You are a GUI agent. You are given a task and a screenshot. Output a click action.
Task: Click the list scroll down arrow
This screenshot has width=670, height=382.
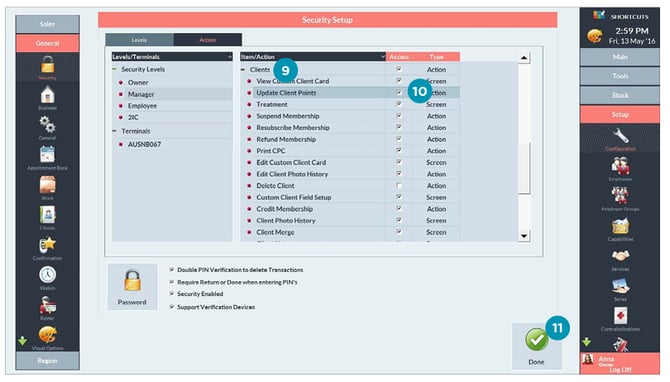(x=524, y=236)
